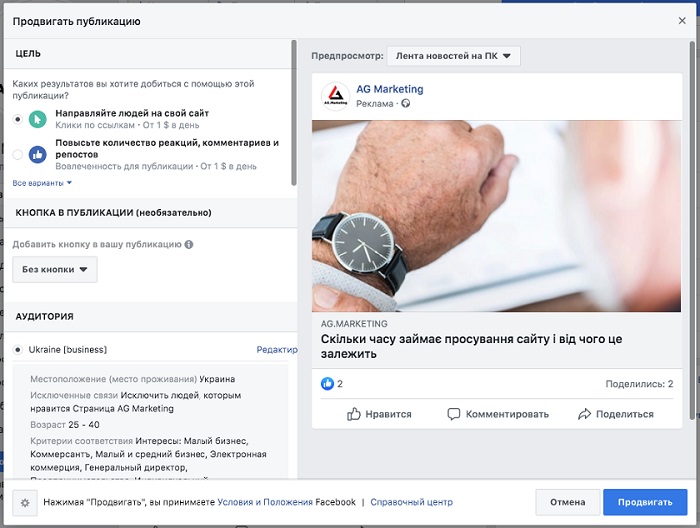Open headline Скільки часу займає просування сайту
The image size is (700, 528).
471,346
